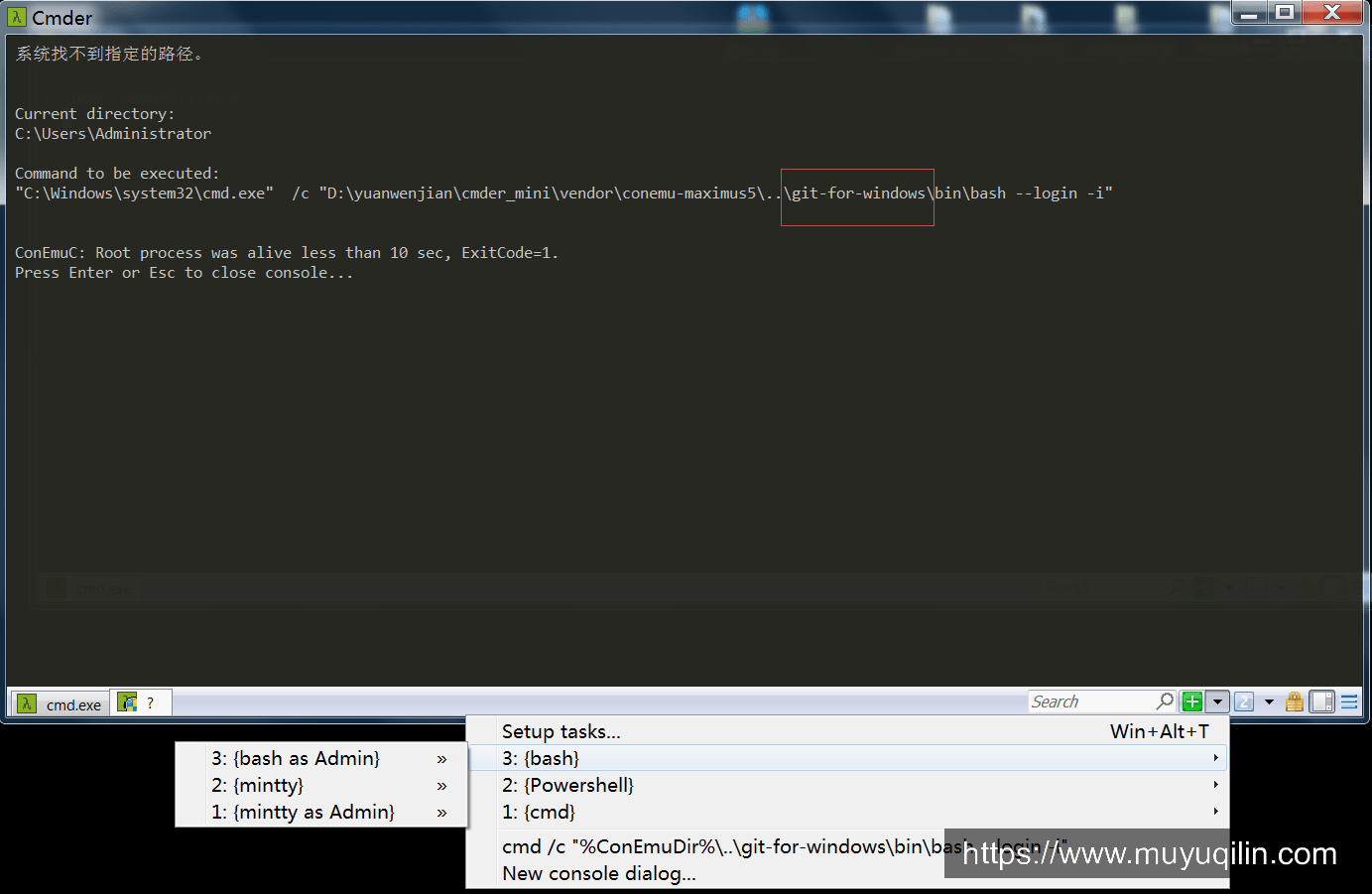Image resolution: width=1372 pixels, height=894 pixels.
Task: Choose 3: {bash as Admin} in submenu
Action: tap(321, 758)
